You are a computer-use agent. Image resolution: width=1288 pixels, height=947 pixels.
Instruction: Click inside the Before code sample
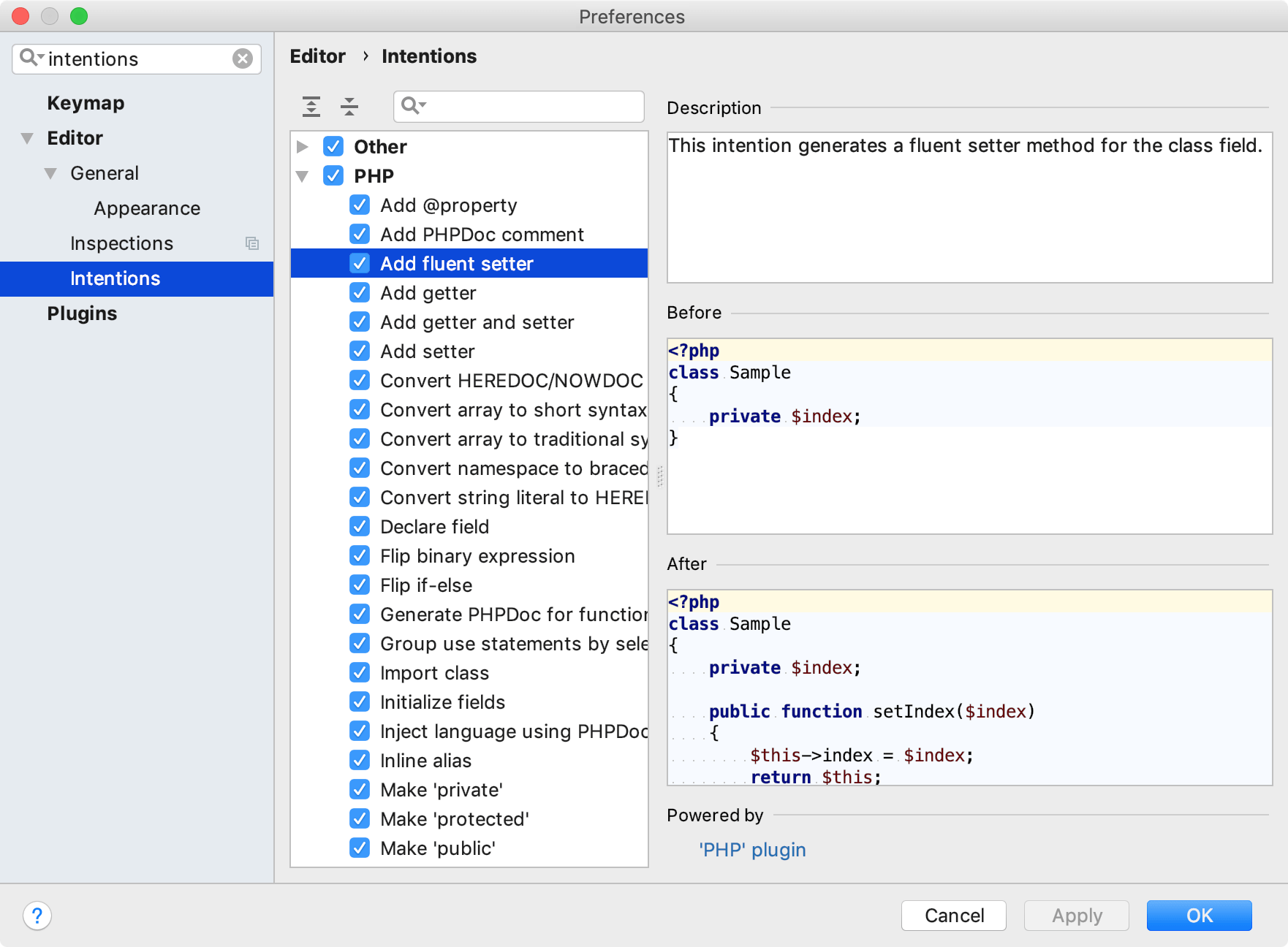coord(970,436)
